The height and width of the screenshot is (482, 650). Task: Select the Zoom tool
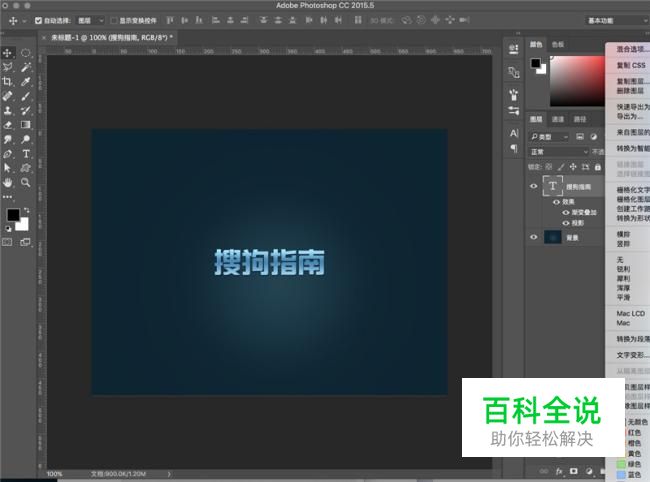26,182
